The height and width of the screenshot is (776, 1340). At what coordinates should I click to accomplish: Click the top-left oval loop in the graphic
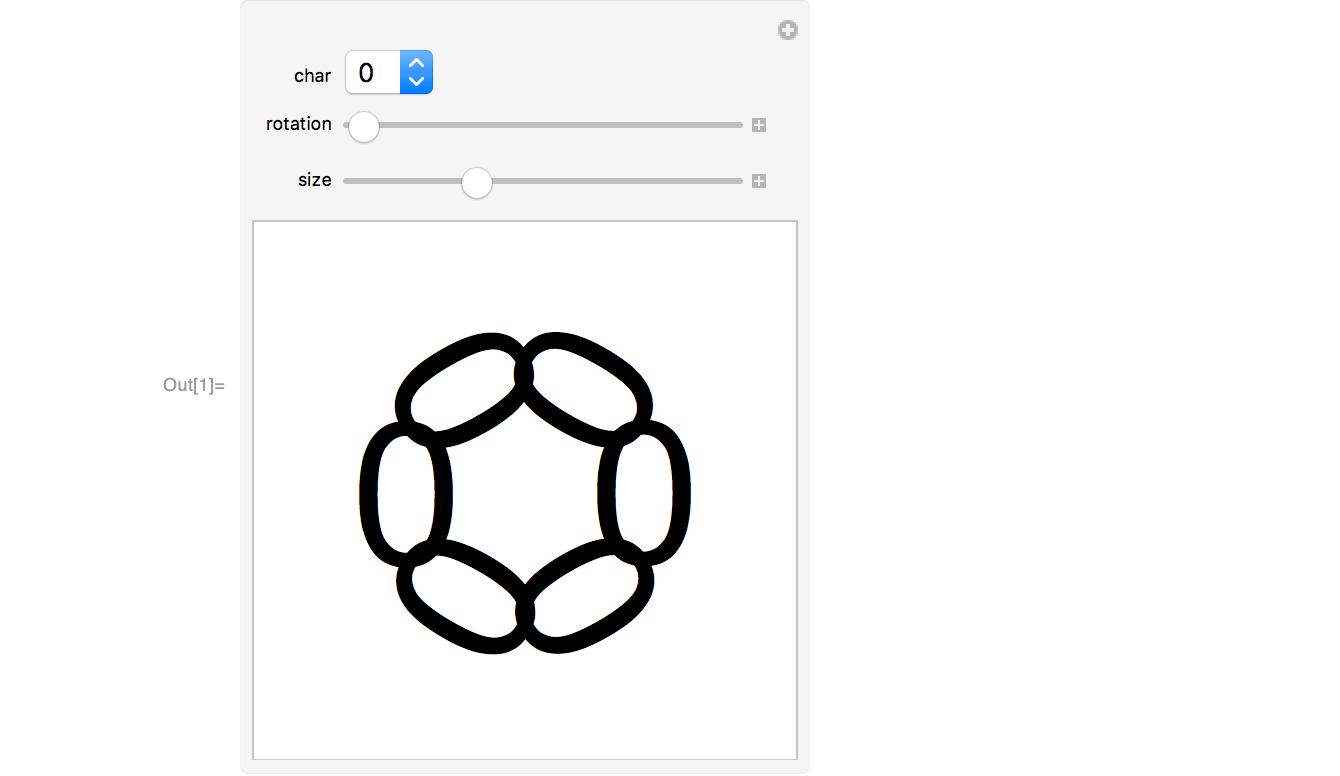(461, 390)
